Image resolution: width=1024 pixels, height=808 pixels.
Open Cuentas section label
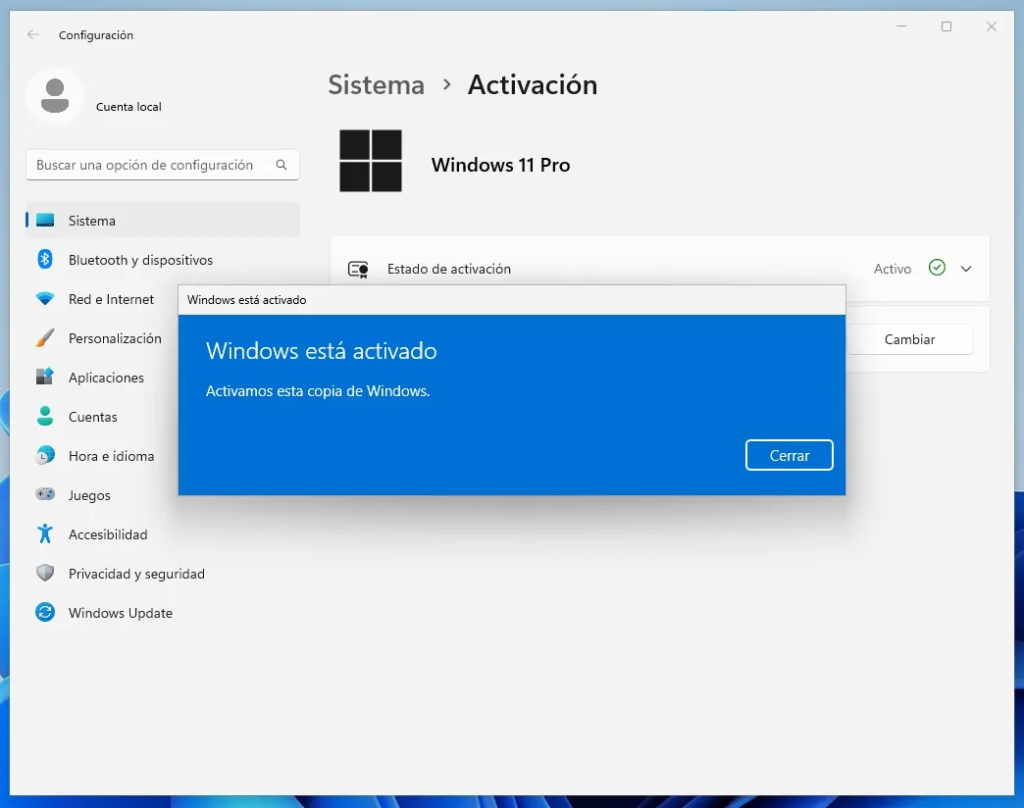click(x=93, y=417)
